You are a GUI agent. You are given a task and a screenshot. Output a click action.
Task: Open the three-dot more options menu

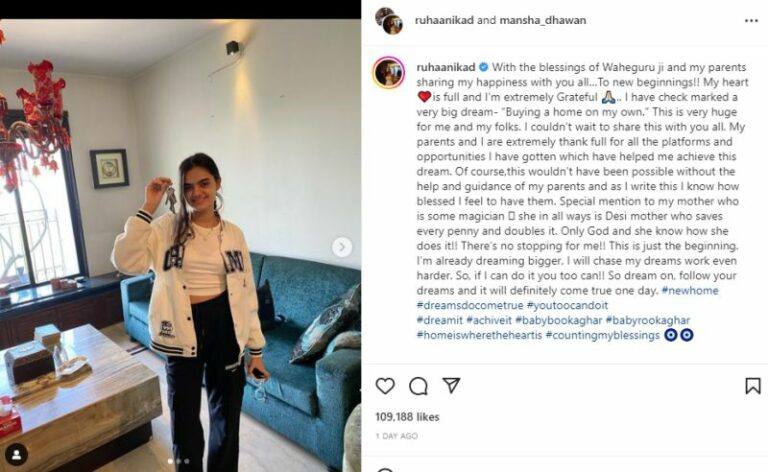coord(751,21)
